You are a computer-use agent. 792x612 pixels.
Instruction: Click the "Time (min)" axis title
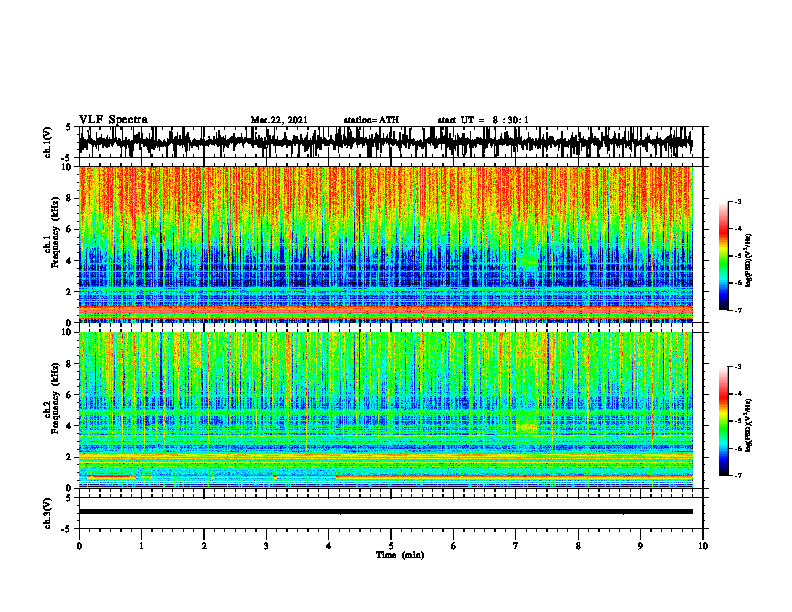click(400, 555)
